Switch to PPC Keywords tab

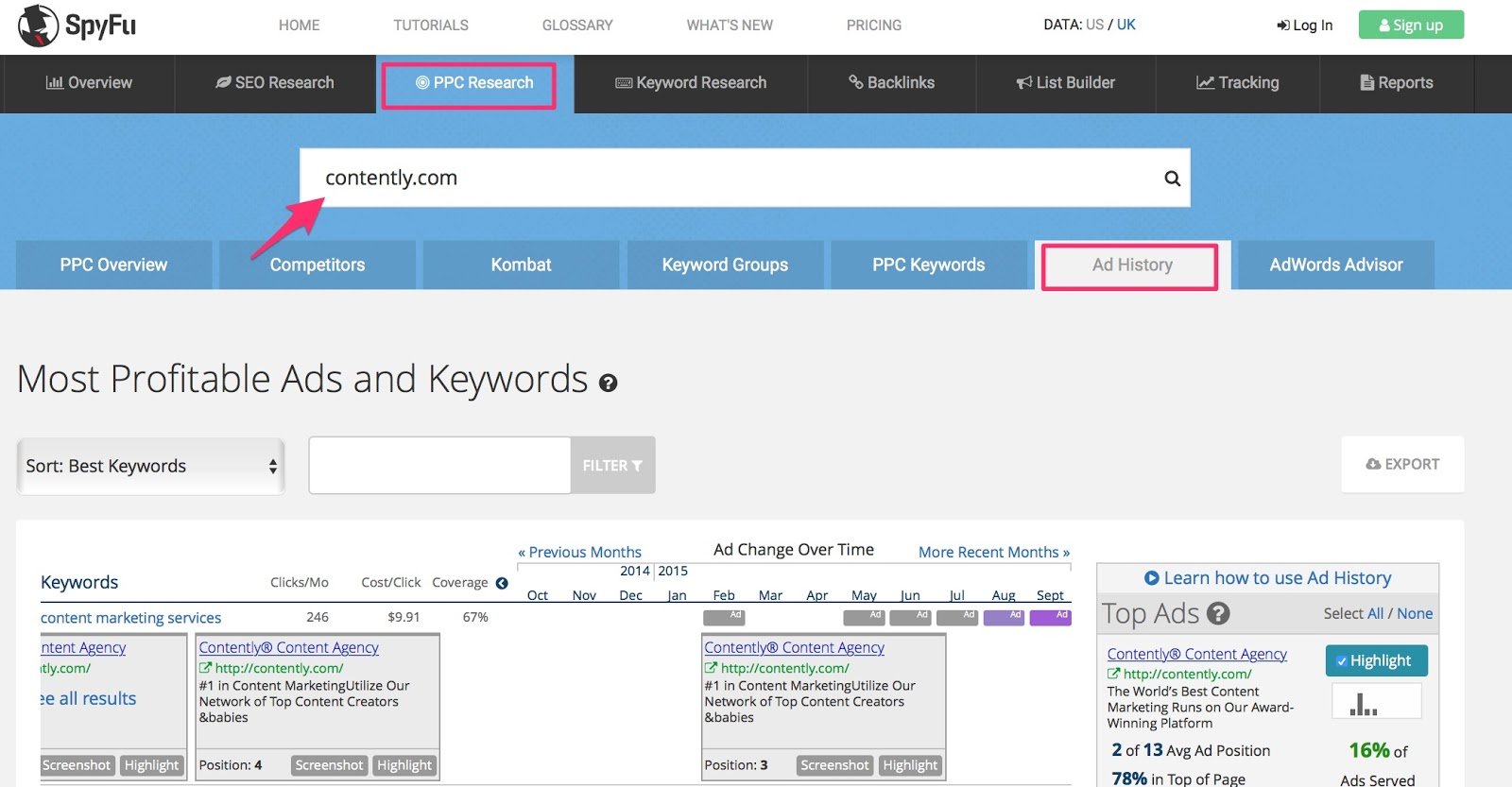pos(929,265)
